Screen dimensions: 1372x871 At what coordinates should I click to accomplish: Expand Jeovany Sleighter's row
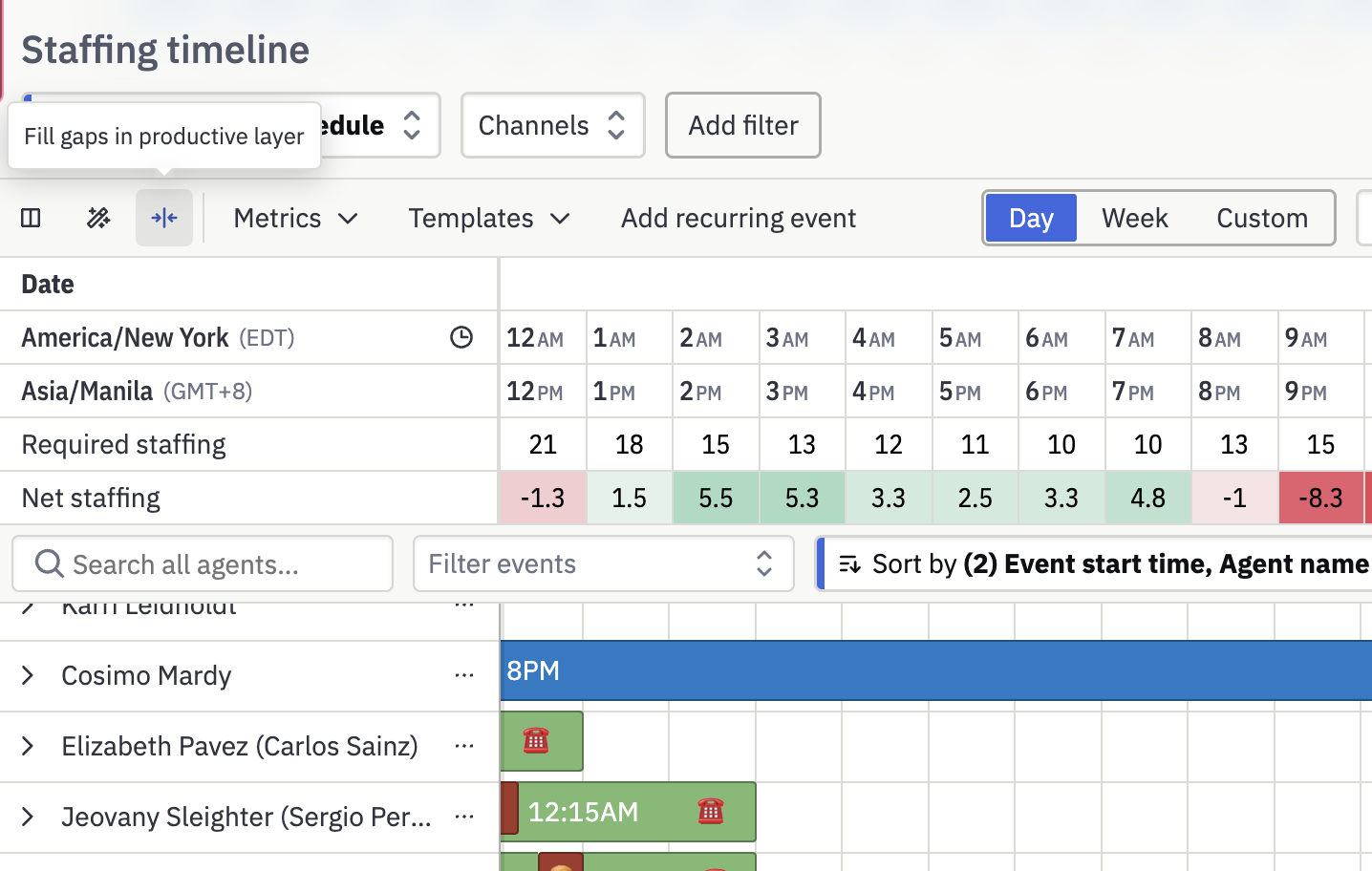28,817
